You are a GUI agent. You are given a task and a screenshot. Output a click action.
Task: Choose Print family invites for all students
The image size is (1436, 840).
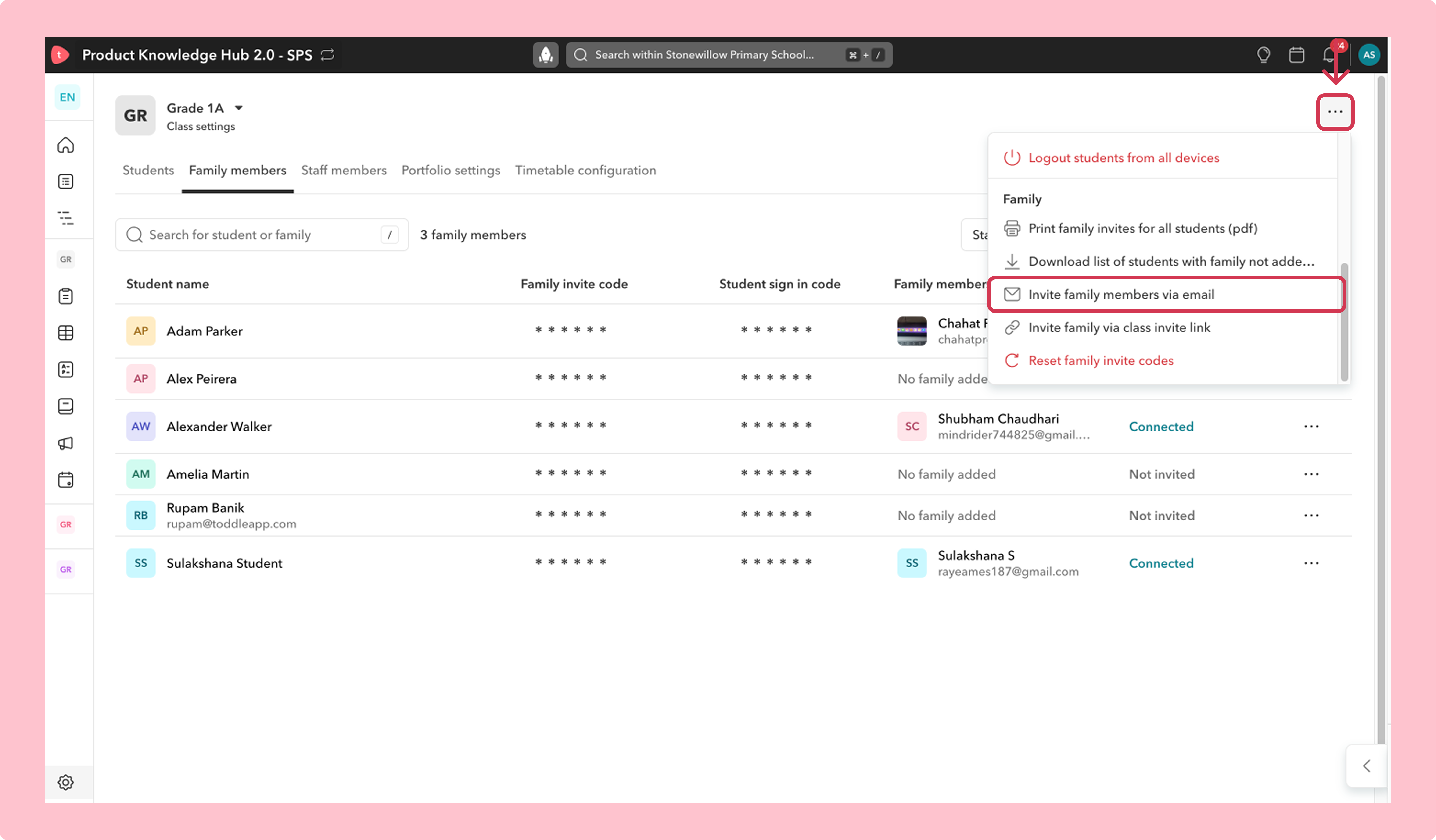[1163, 228]
